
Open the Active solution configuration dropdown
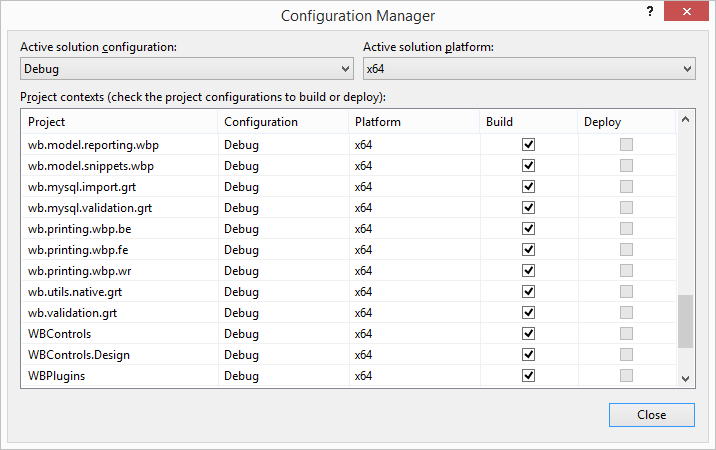pyautogui.click(x=187, y=68)
